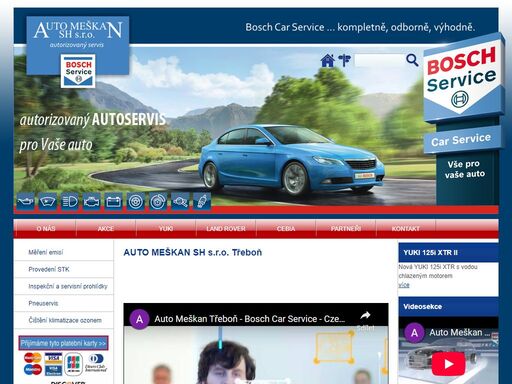The width and height of the screenshot is (512, 384).
Task: Click the Maestro card logo
Action: 33,370
